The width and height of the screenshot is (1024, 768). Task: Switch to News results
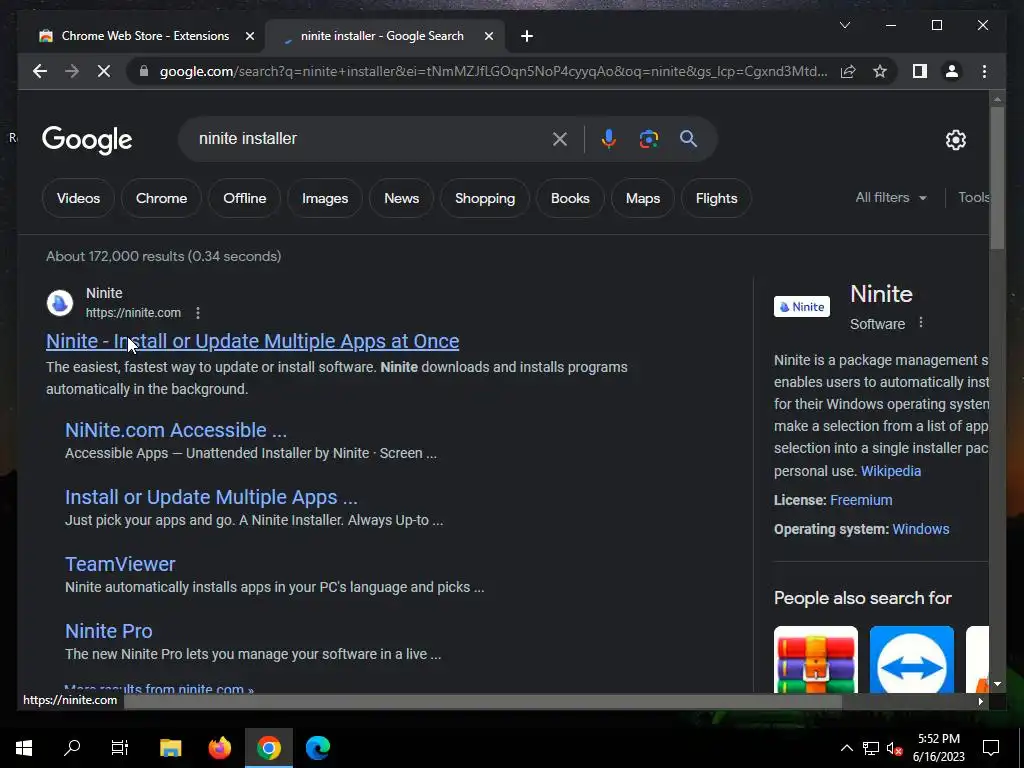click(401, 198)
